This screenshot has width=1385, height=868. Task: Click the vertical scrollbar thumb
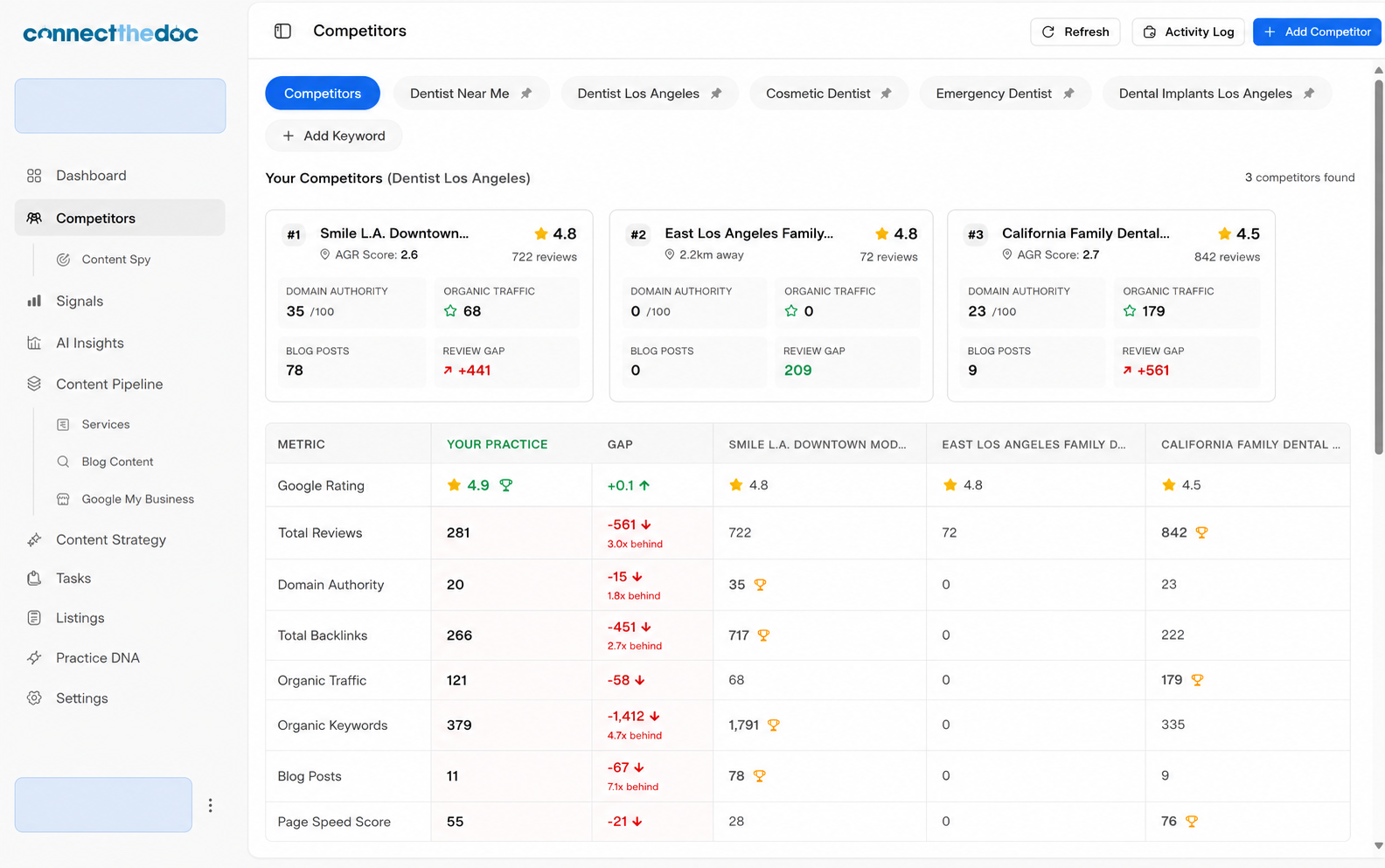(1379, 267)
